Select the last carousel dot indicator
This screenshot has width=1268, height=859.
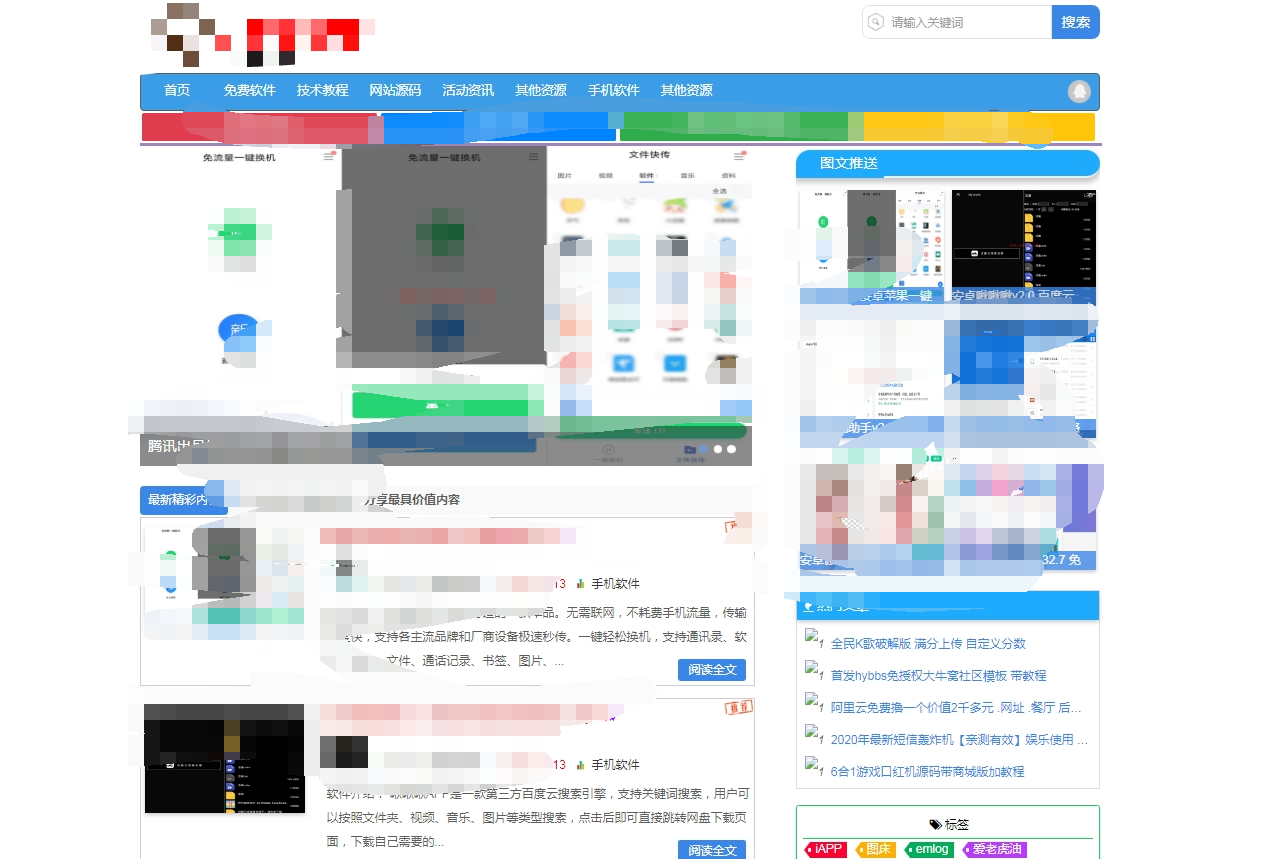732,450
